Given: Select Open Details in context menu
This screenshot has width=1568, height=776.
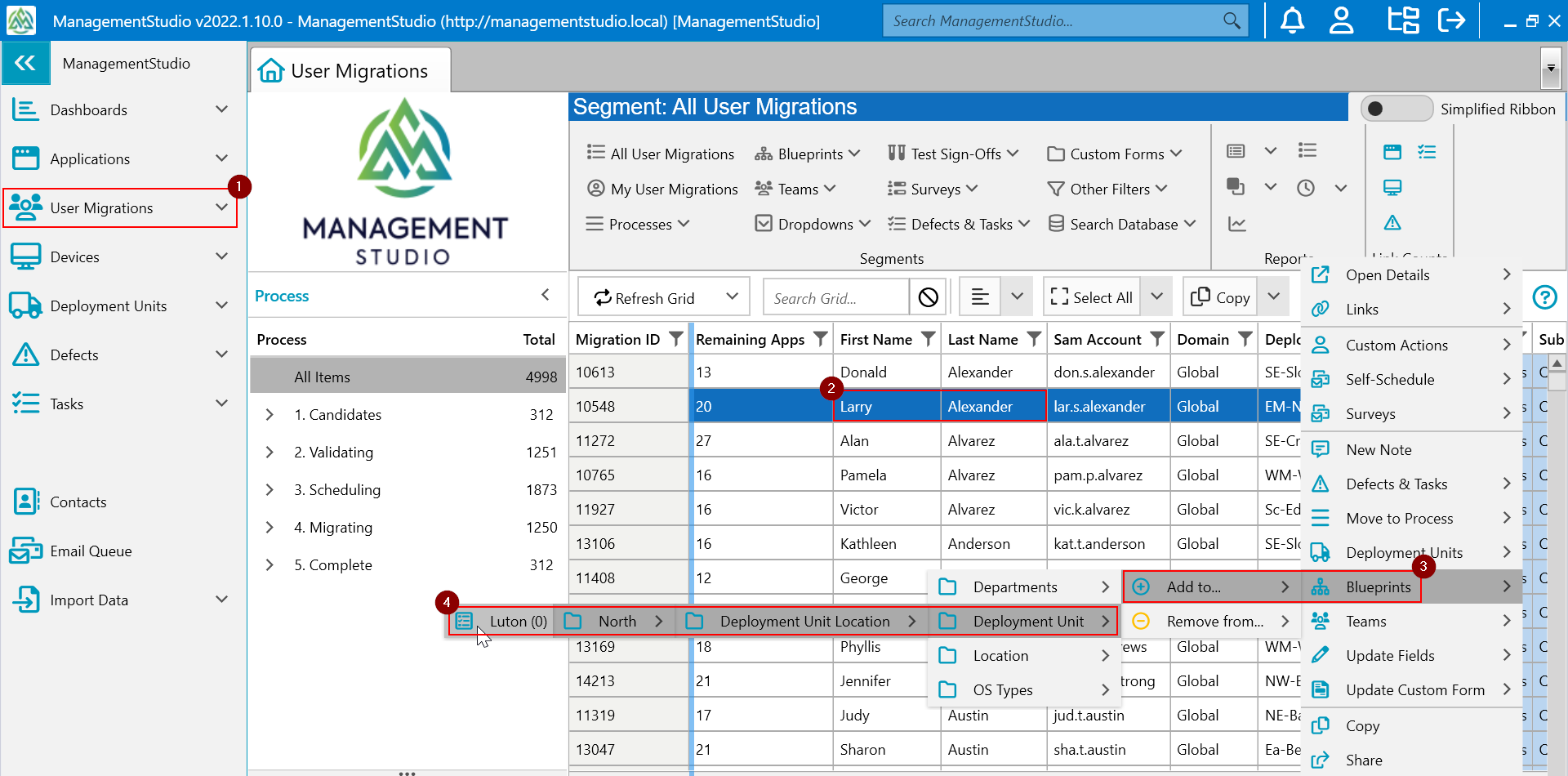Looking at the screenshot, I should point(1411,275).
